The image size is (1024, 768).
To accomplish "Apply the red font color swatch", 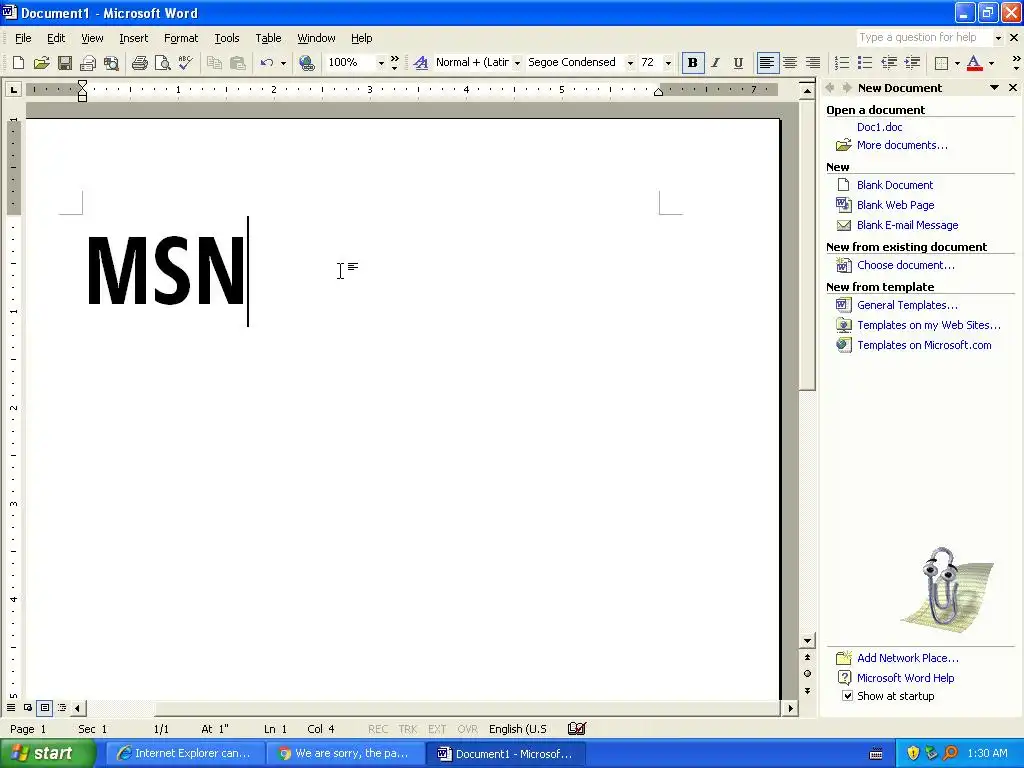I will [x=974, y=63].
